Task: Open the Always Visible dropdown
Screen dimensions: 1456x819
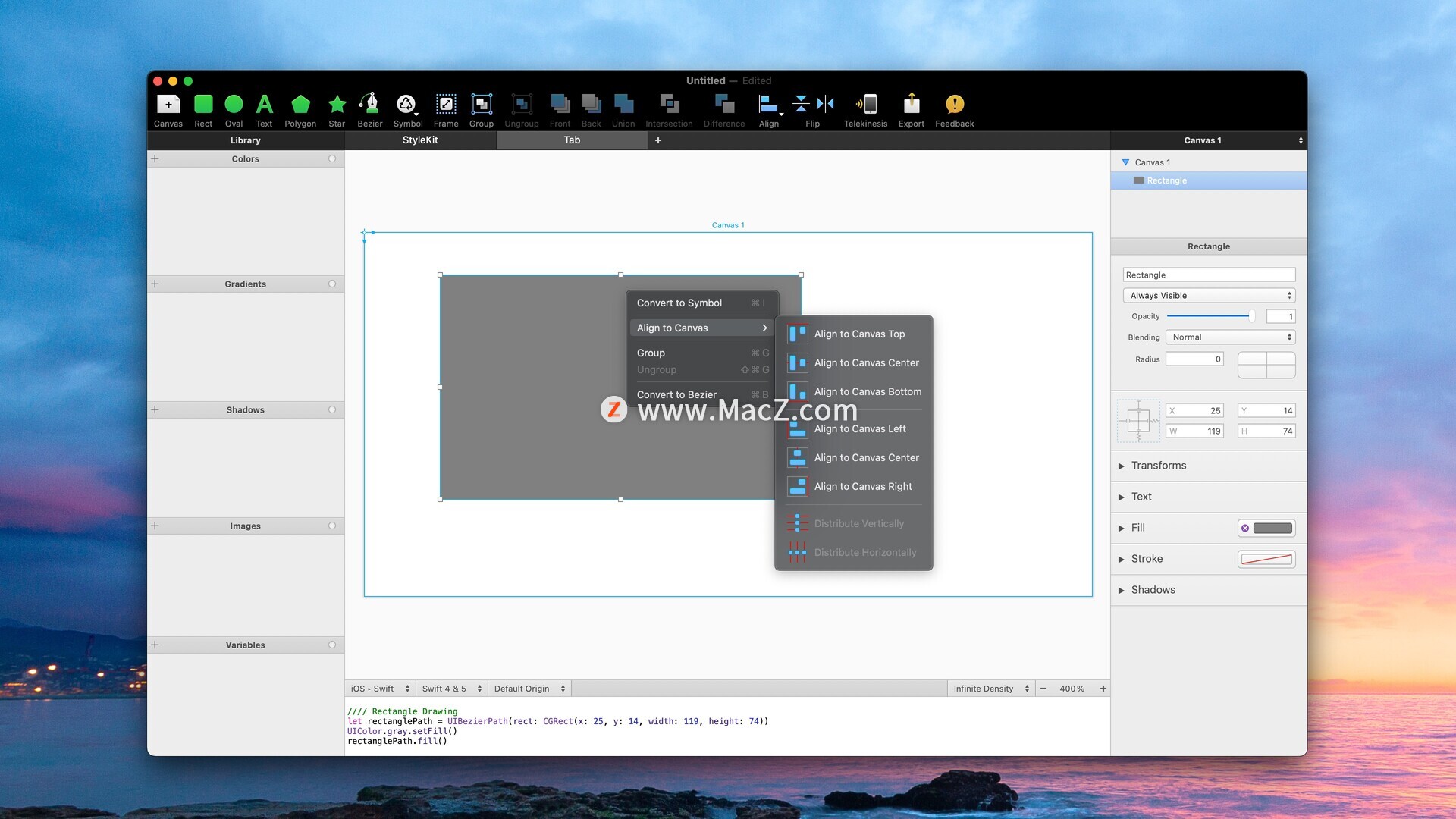Action: click(1209, 295)
